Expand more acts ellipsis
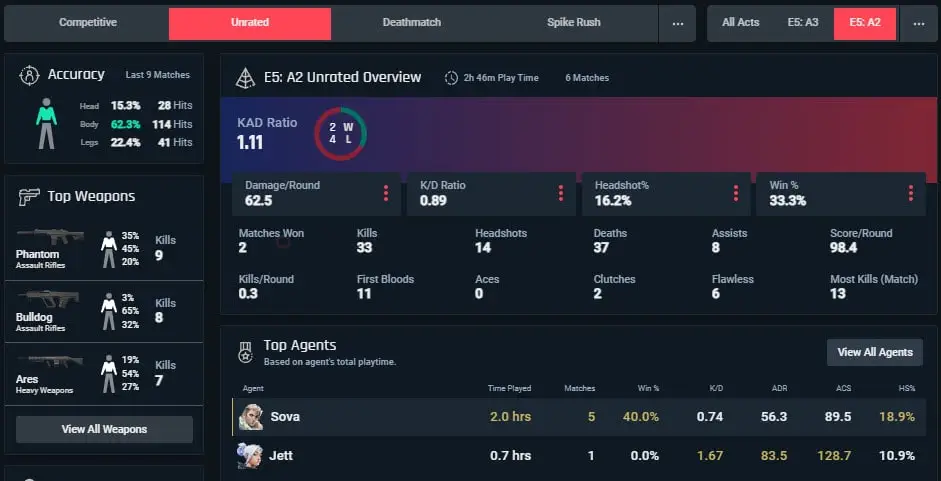 click(918, 23)
